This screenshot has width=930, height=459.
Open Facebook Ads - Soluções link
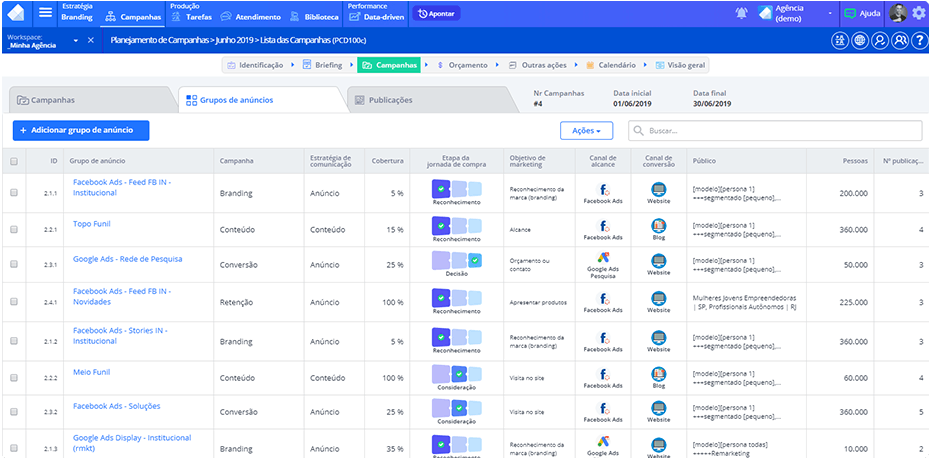point(116,406)
